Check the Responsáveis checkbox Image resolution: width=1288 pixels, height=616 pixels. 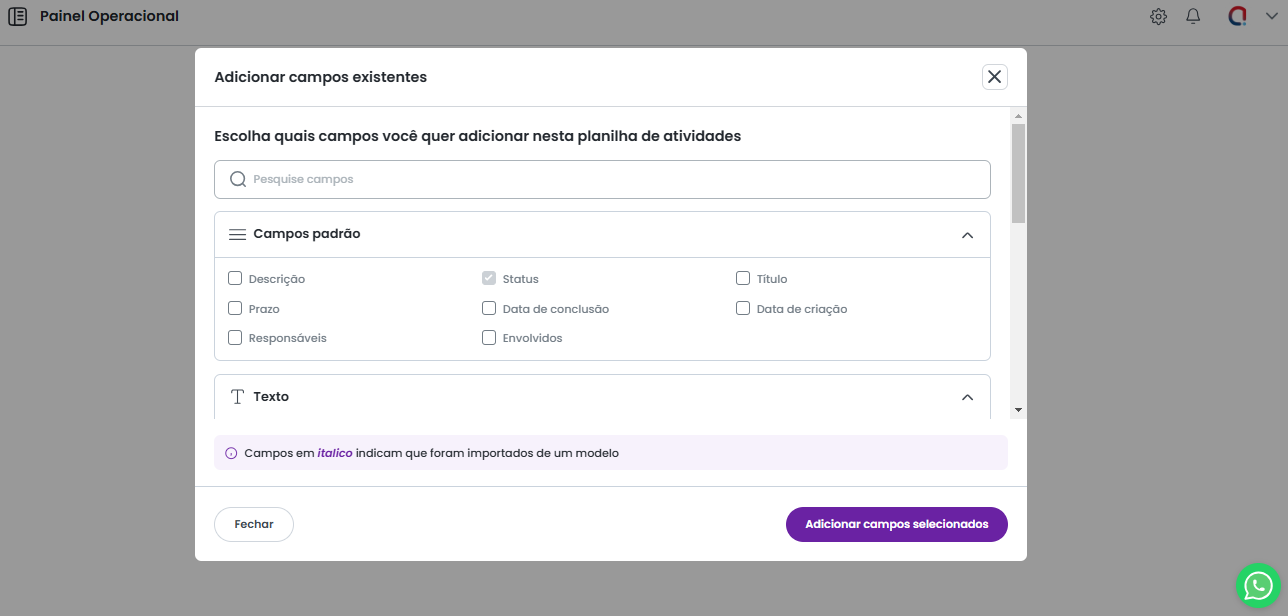tap(235, 338)
